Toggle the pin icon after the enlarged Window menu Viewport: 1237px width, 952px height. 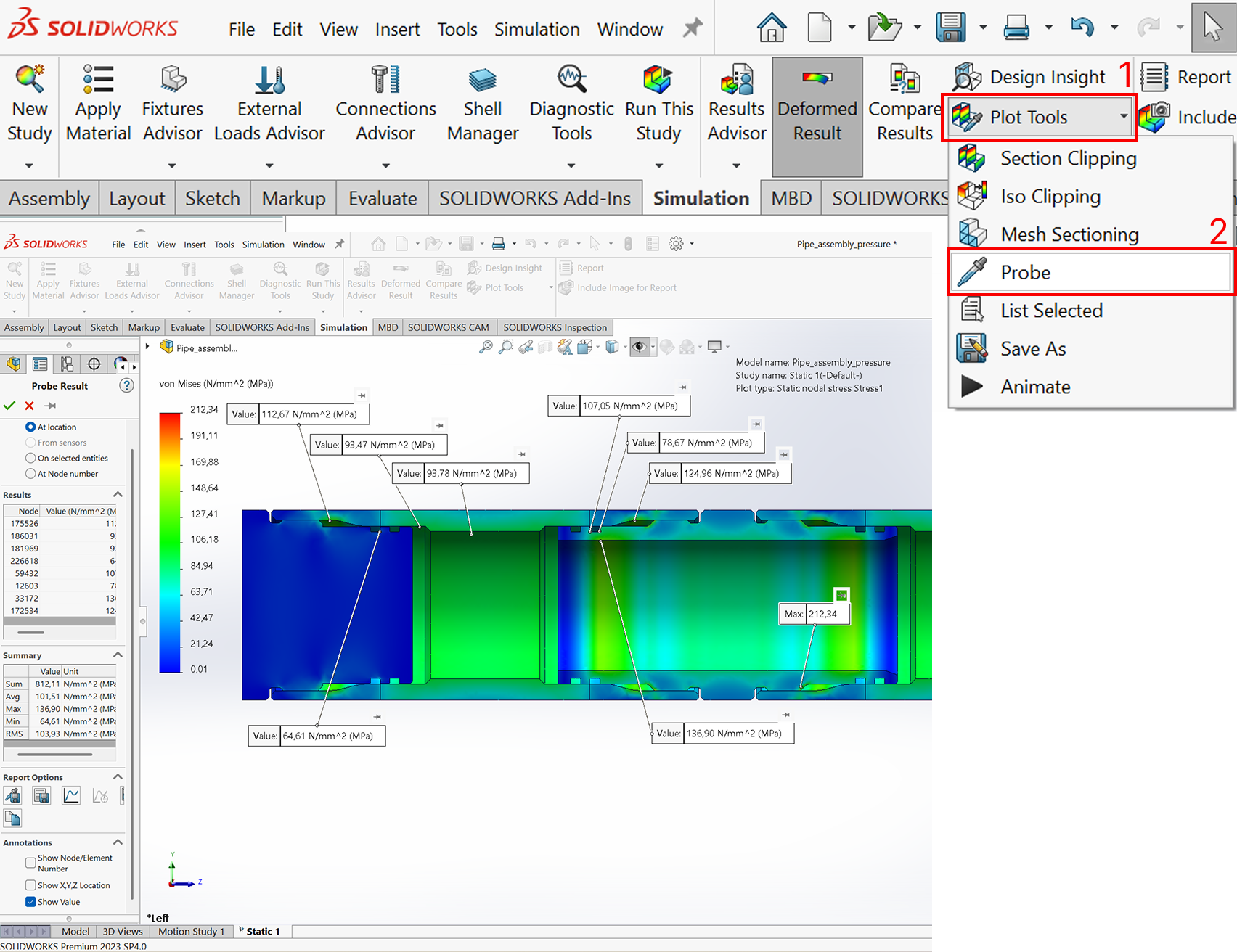(693, 28)
